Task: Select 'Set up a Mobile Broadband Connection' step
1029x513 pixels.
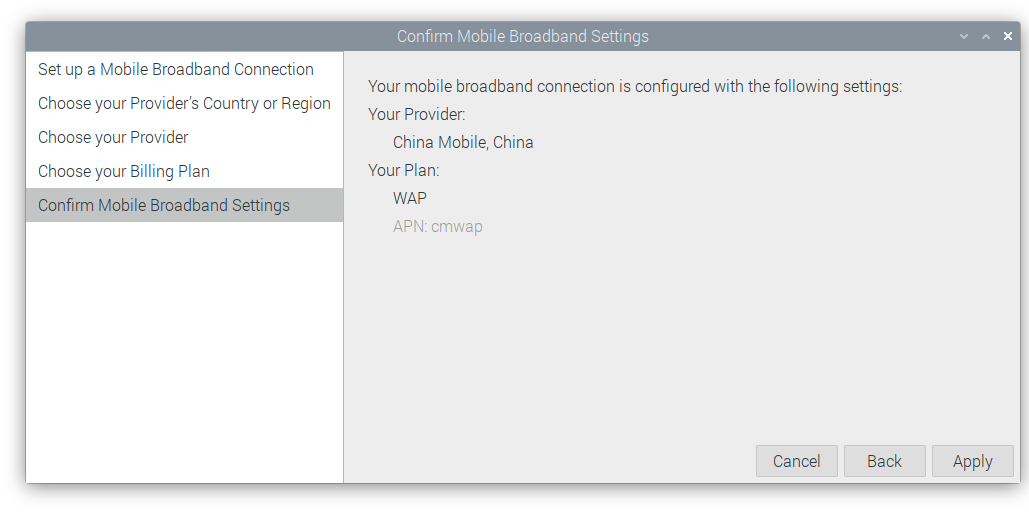Action: pyautogui.click(x=176, y=69)
